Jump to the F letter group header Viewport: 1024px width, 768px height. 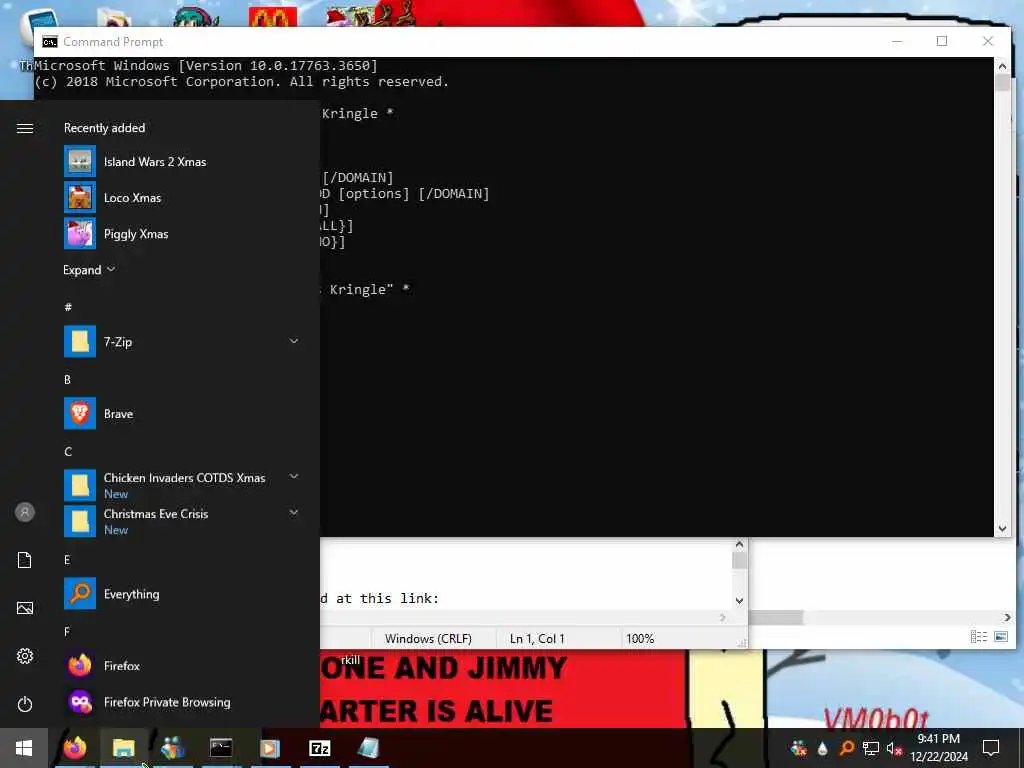[67, 632]
